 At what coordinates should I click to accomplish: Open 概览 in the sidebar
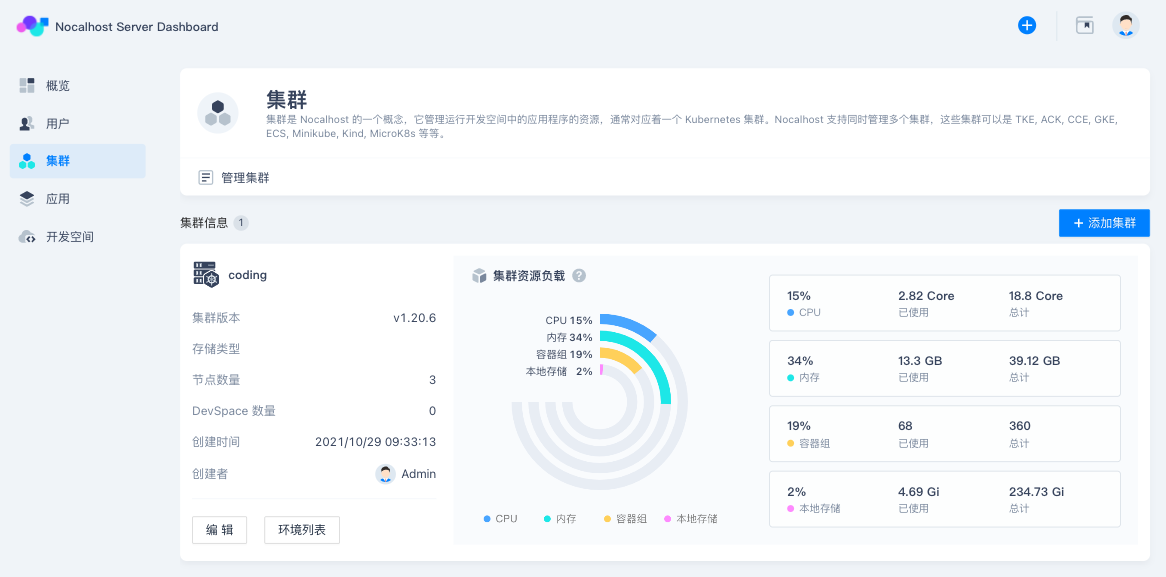pos(77,86)
